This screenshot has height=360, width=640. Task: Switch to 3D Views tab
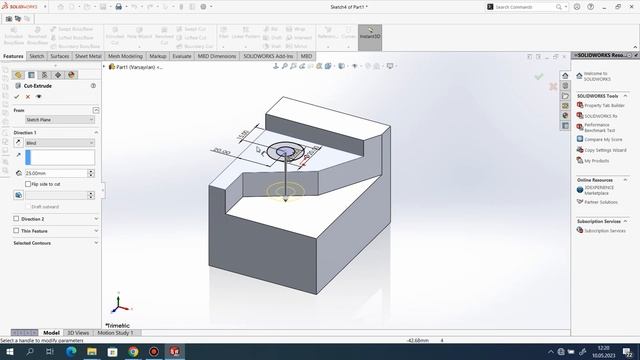click(78, 333)
